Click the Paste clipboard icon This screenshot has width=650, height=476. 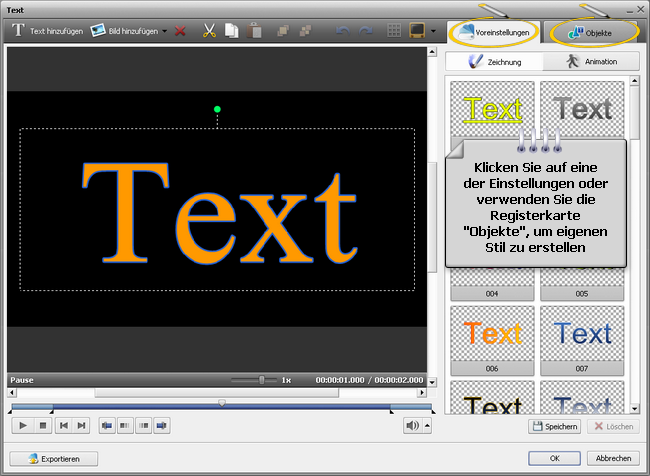coord(257,31)
